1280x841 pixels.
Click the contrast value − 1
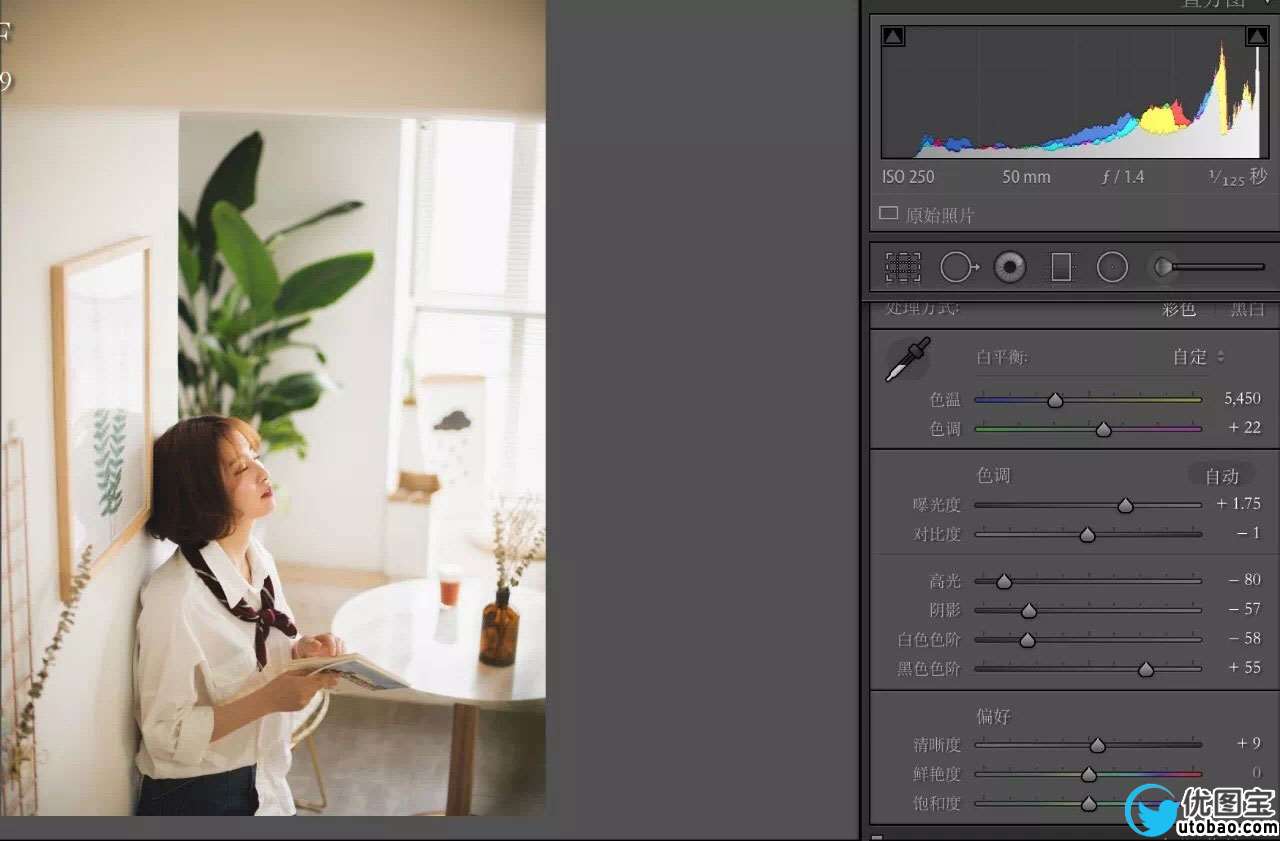pos(1249,533)
